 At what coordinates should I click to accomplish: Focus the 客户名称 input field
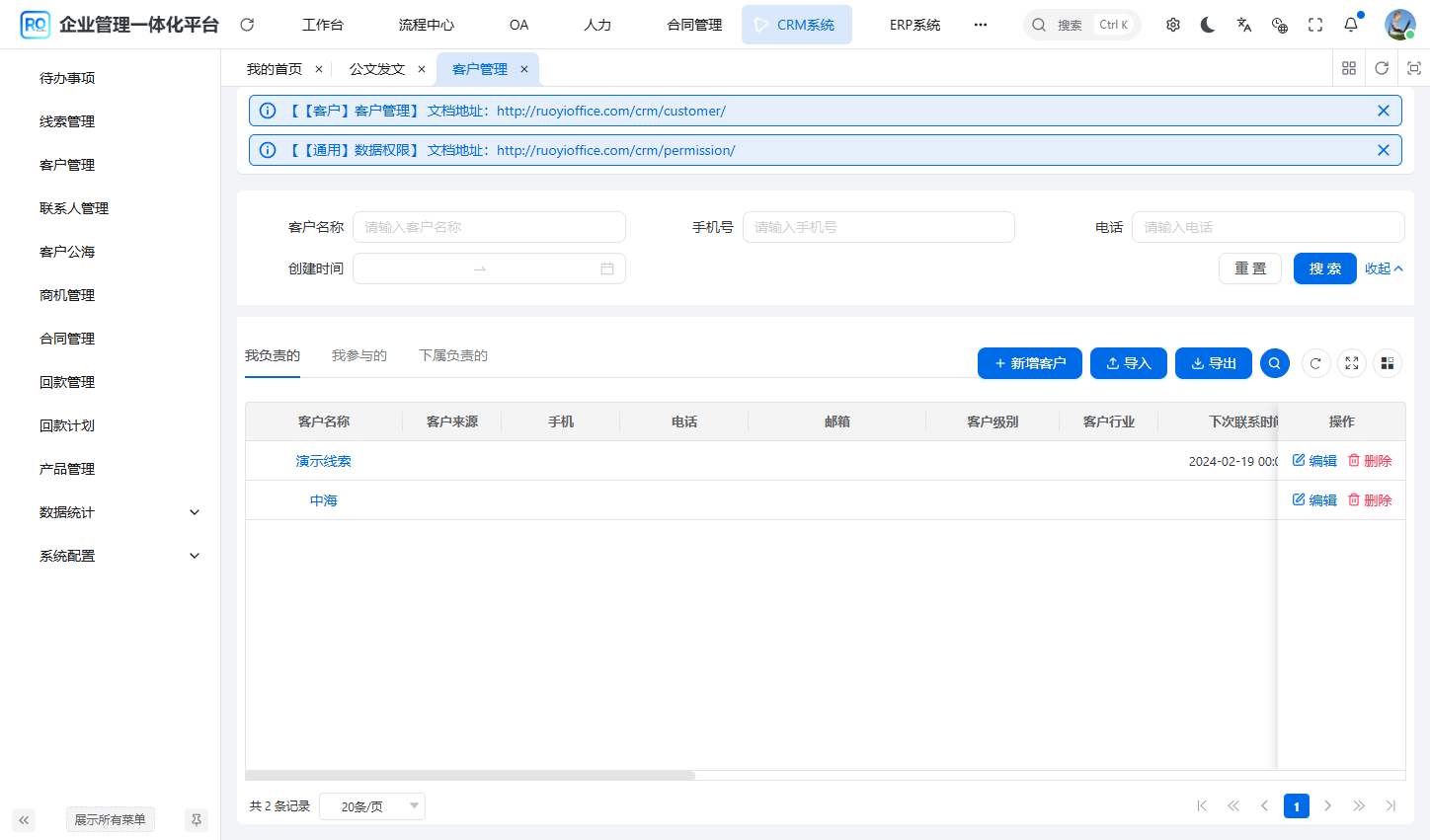490,227
